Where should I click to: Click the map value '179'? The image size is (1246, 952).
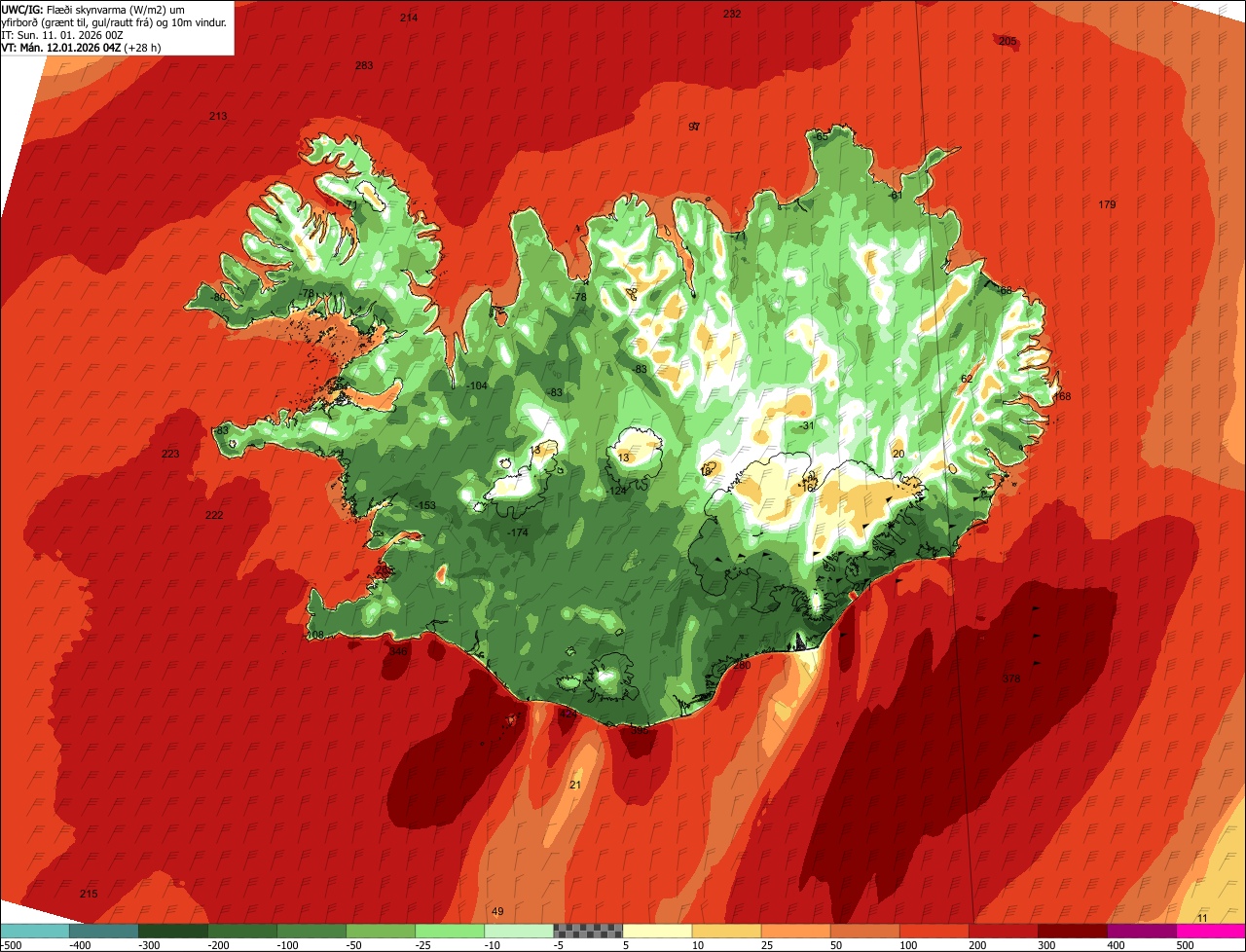(1107, 204)
